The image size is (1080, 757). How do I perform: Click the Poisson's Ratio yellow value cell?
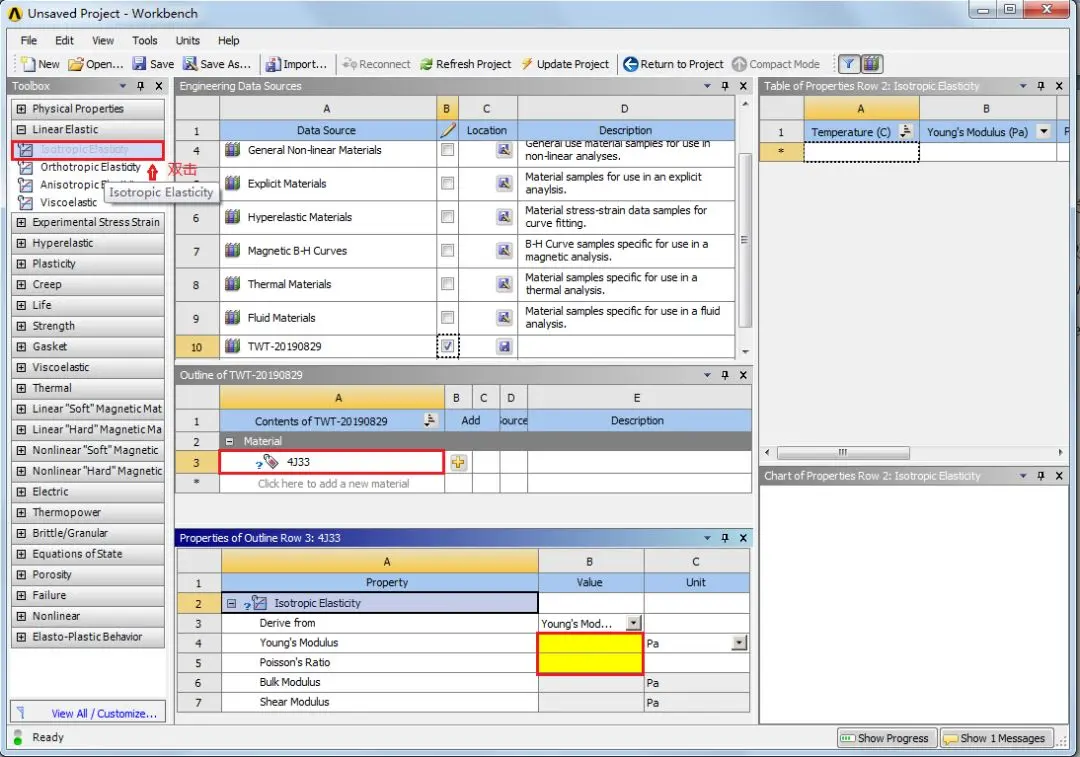[x=590, y=663]
